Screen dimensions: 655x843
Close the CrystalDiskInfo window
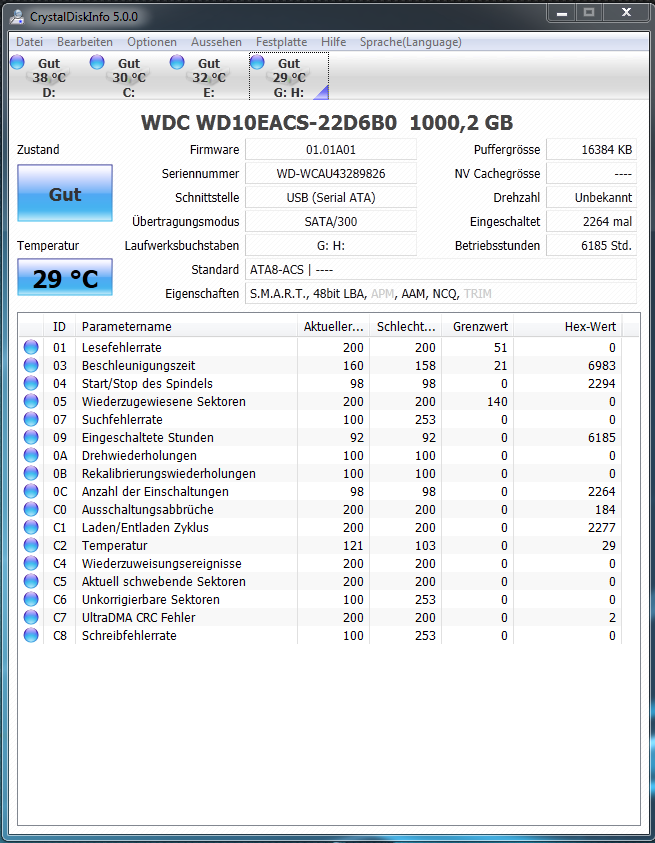click(626, 13)
